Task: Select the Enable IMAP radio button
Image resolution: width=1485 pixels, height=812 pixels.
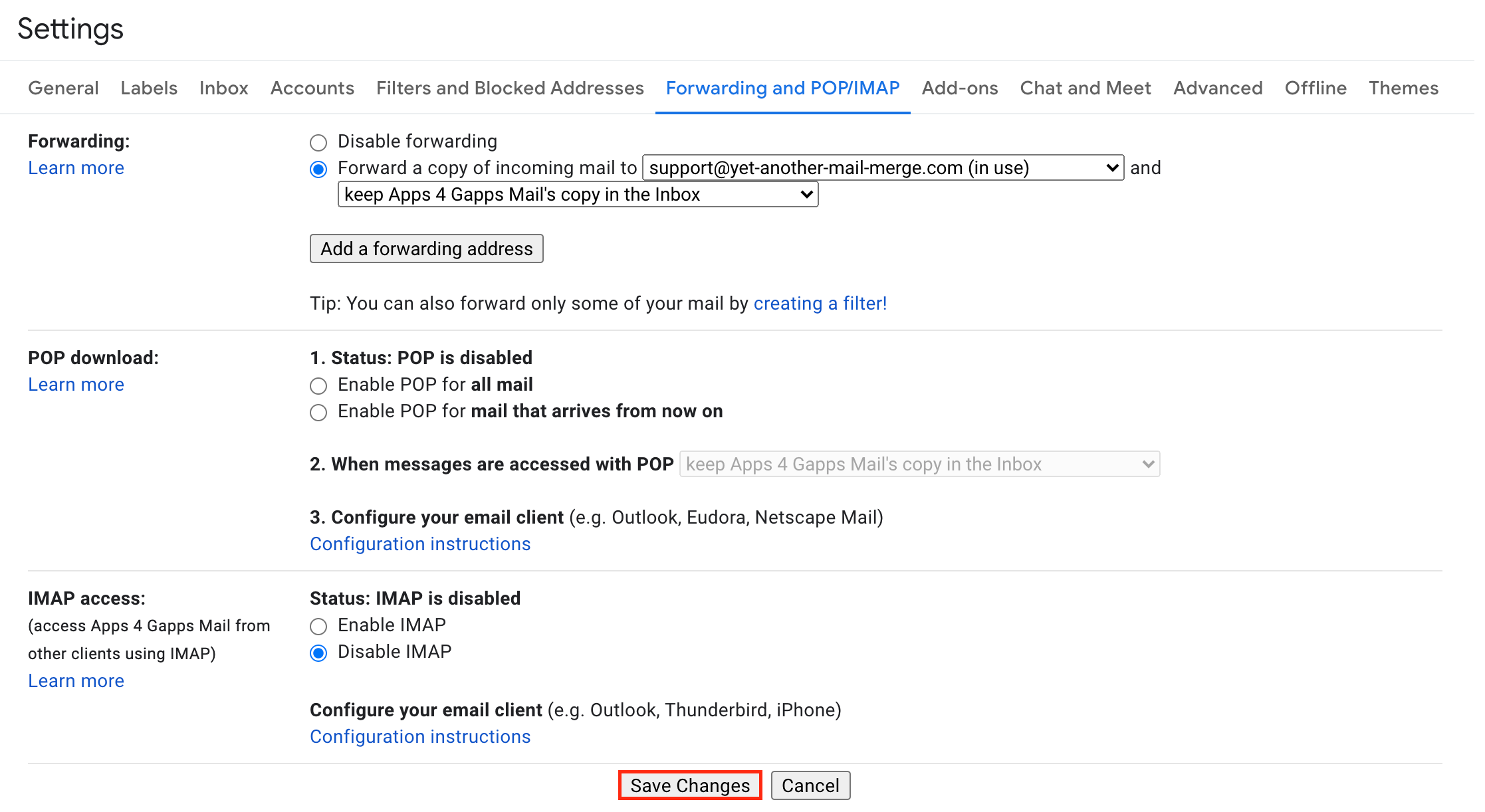Action: pos(318,626)
